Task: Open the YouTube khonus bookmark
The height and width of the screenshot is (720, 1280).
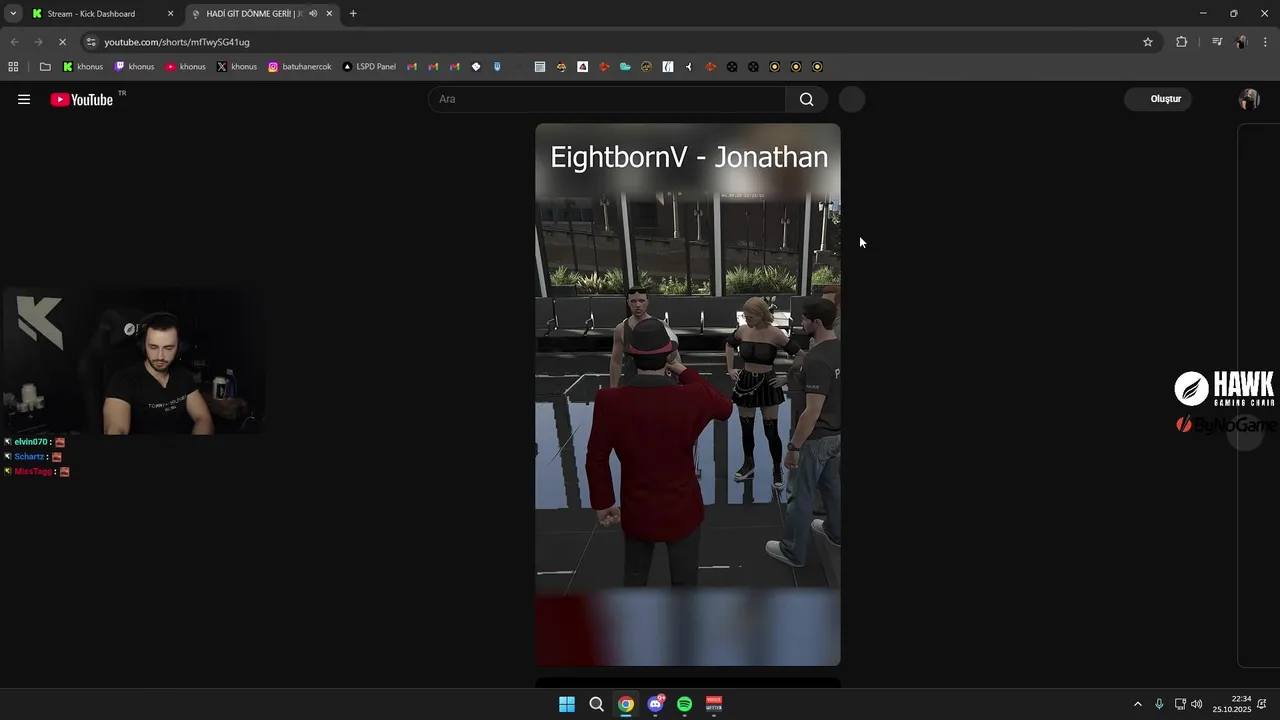Action: pos(185,67)
